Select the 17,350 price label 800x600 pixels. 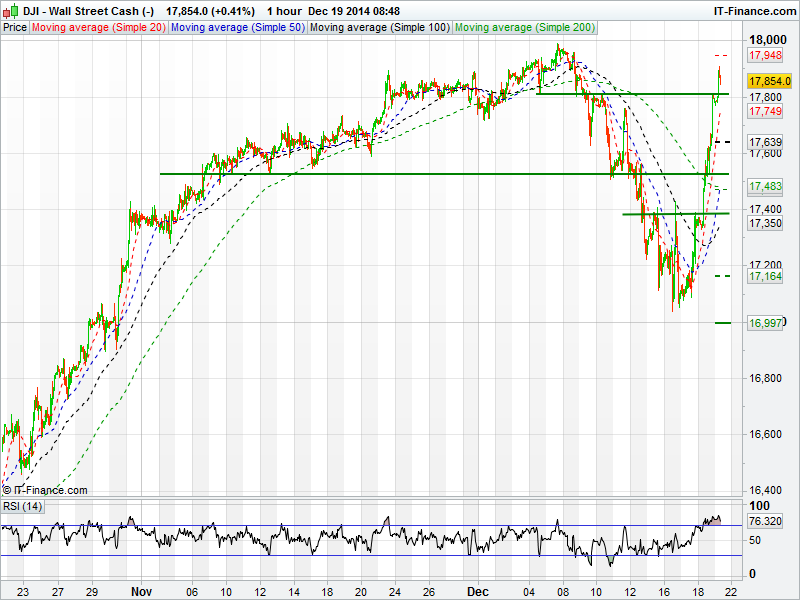point(765,223)
